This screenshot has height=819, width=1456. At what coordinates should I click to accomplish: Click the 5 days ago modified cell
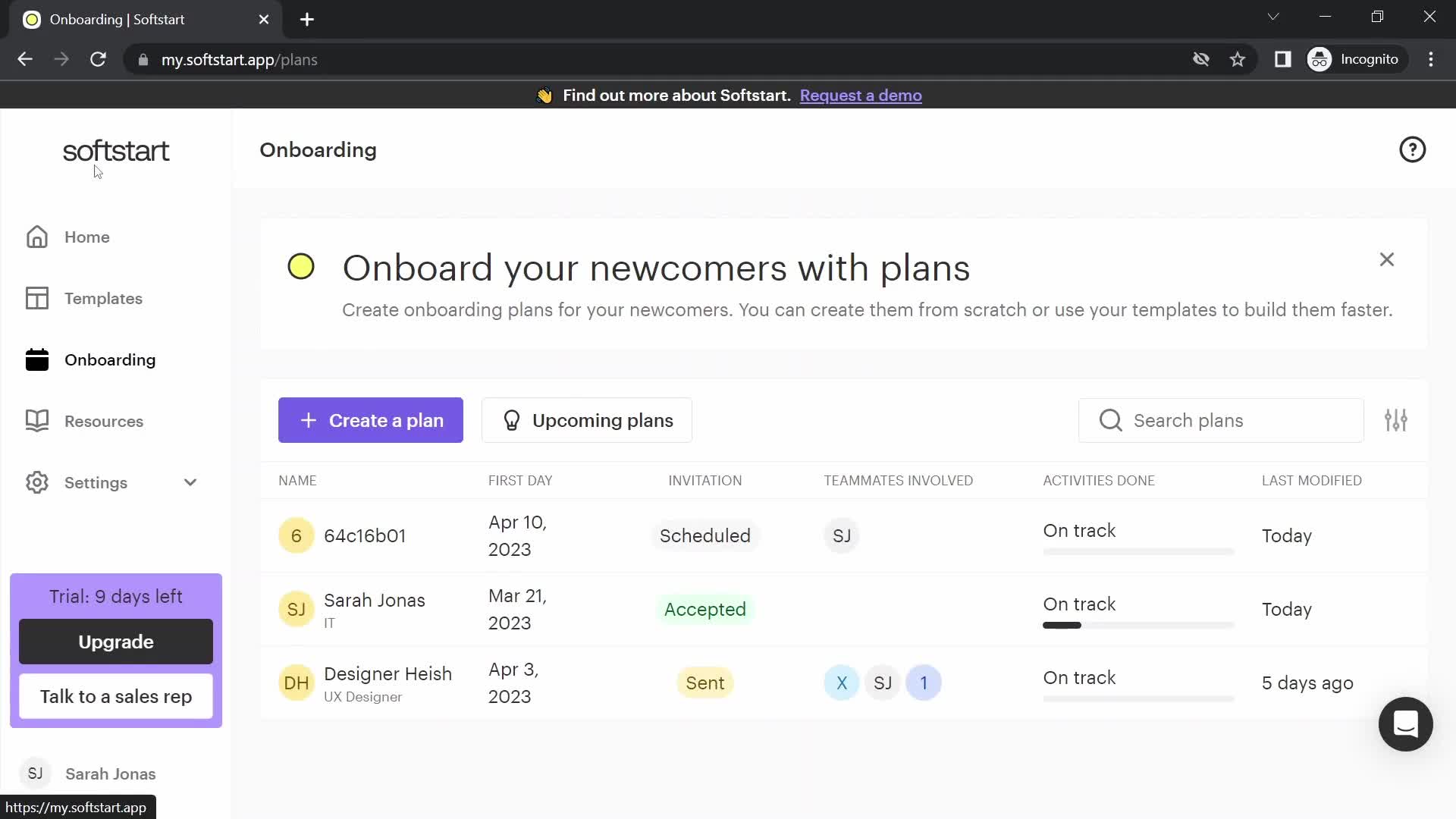[x=1307, y=683]
